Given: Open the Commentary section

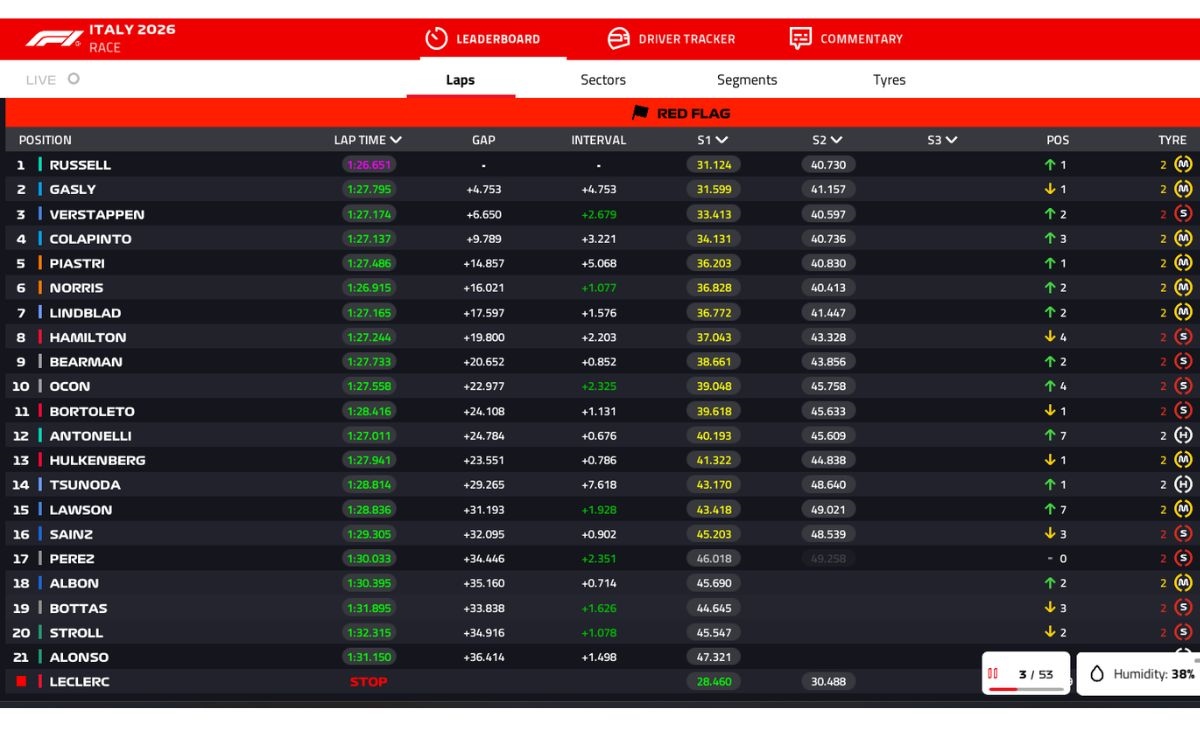Looking at the screenshot, I should [x=861, y=39].
